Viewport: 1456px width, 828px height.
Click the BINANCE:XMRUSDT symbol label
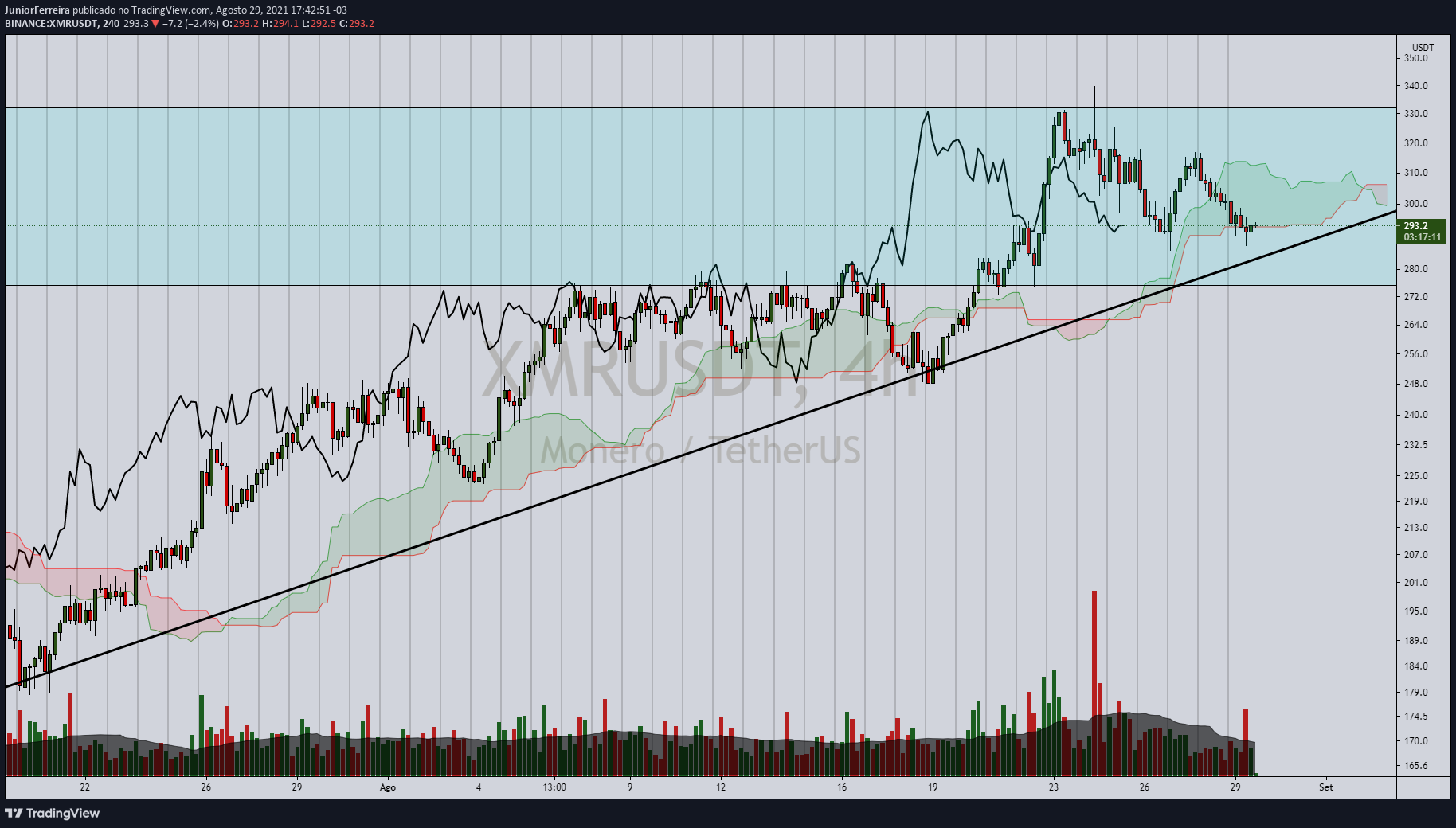click(x=51, y=23)
